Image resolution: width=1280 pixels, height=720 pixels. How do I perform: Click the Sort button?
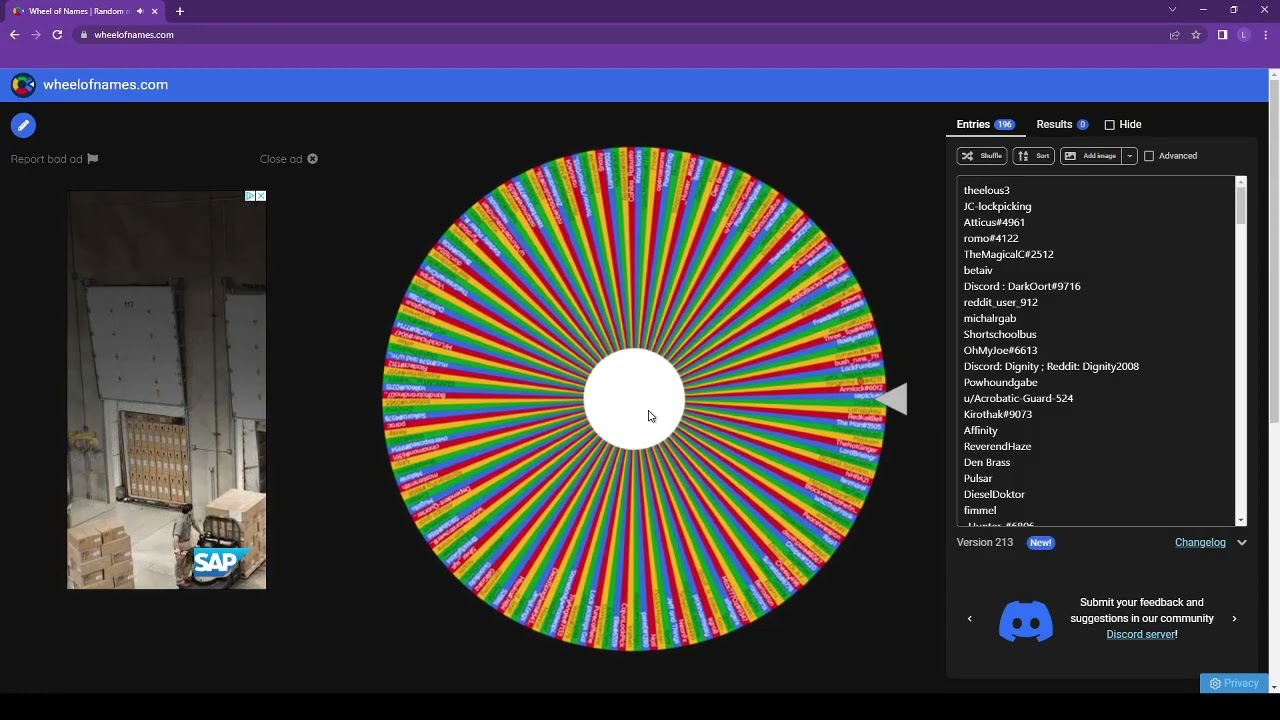click(x=1034, y=156)
